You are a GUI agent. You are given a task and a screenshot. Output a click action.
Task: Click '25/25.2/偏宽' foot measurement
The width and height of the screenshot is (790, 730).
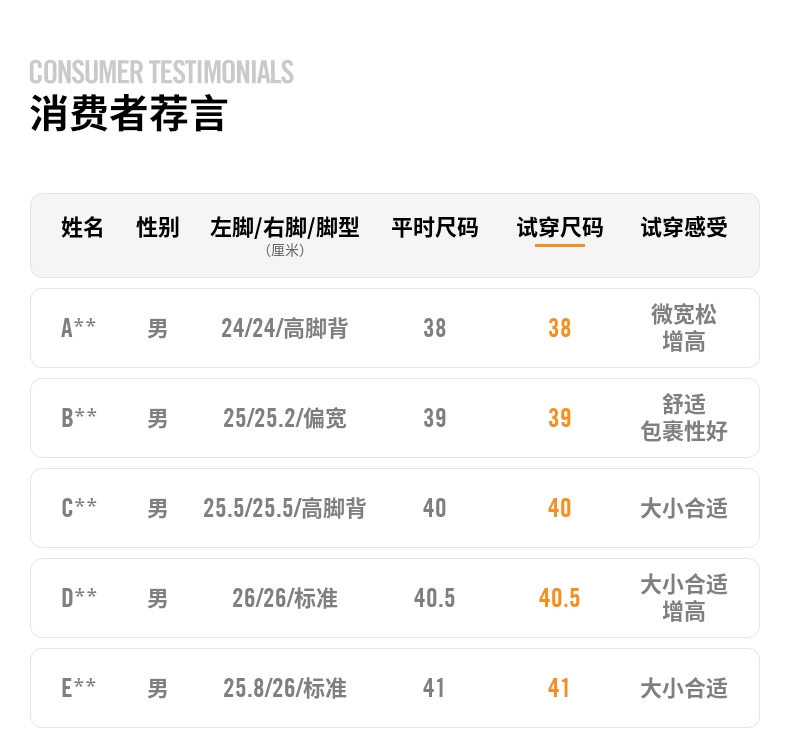coord(285,418)
